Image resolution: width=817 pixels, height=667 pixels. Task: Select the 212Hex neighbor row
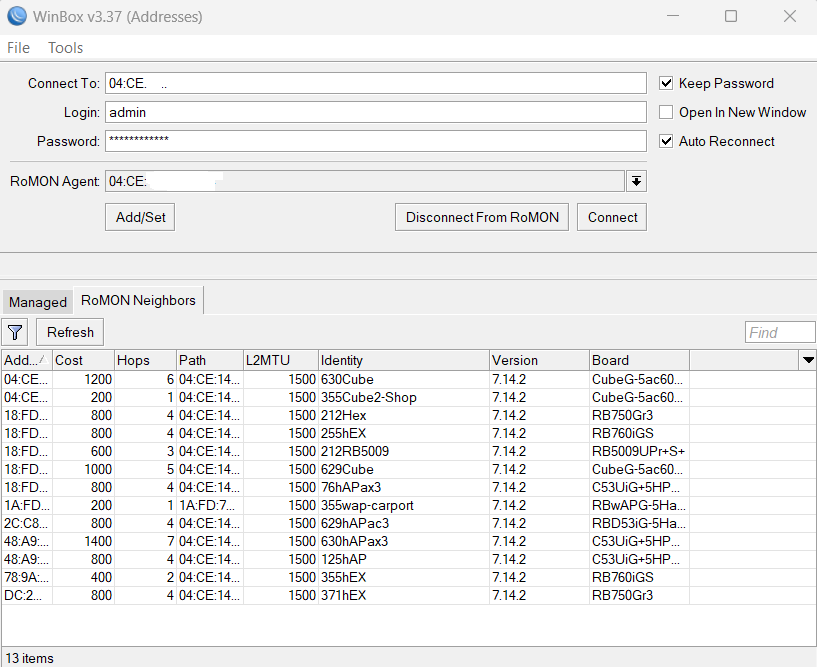click(408, 415)
